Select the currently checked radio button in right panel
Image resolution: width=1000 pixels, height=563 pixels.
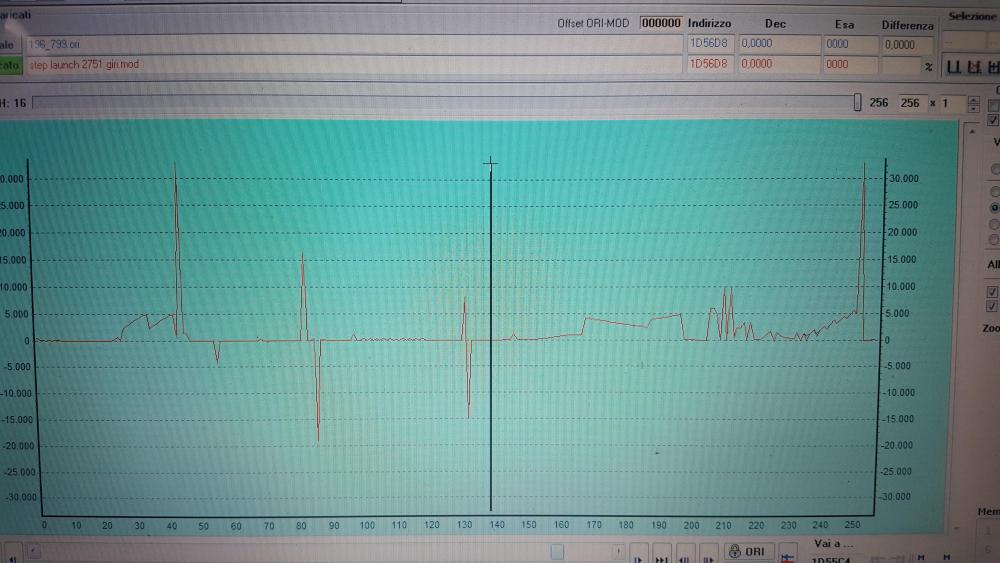pos(993,207)
